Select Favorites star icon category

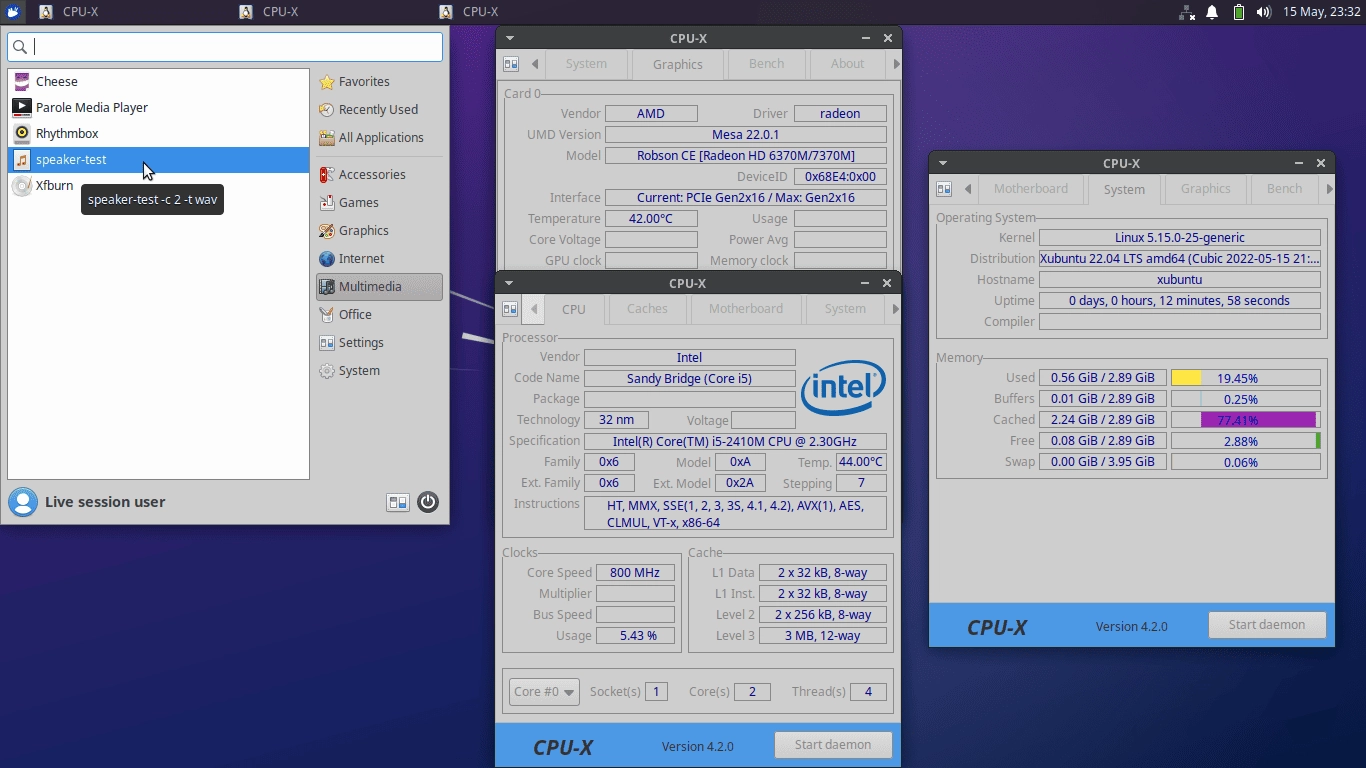(x=326, y=82)
